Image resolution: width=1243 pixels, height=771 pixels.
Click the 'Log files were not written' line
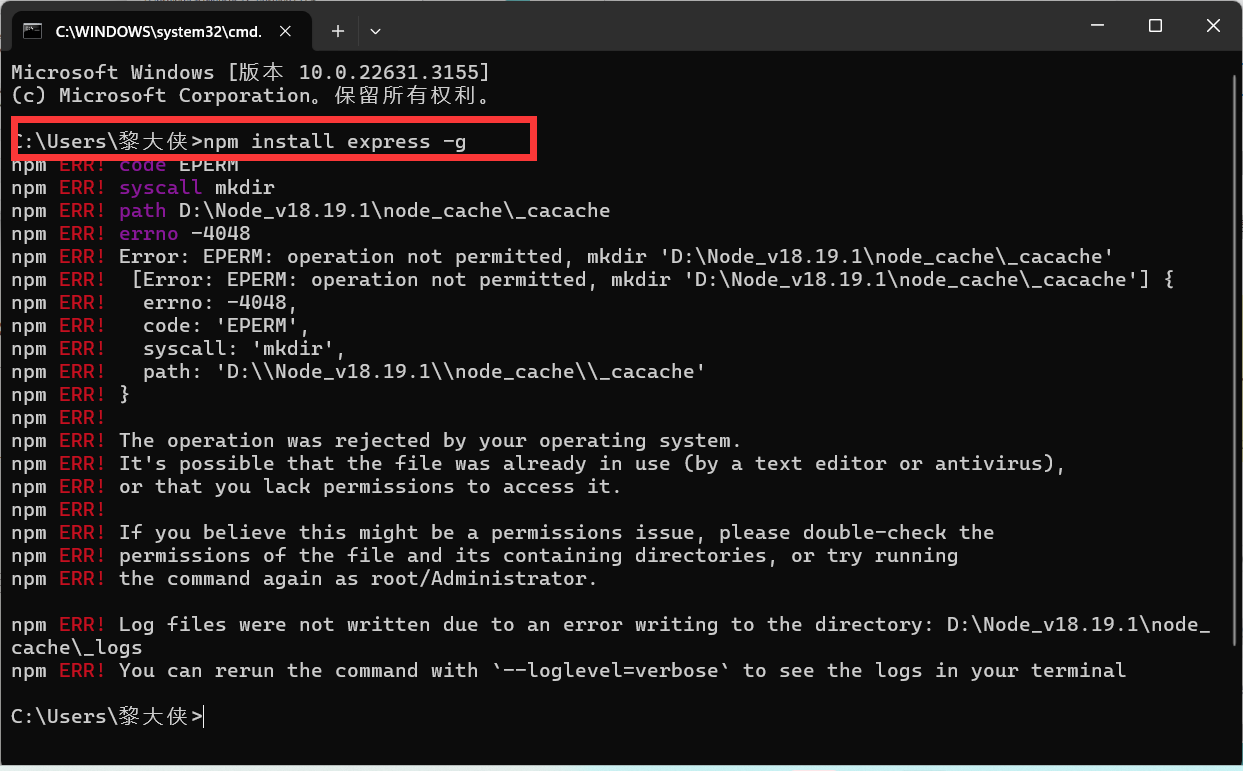point(611,624)
